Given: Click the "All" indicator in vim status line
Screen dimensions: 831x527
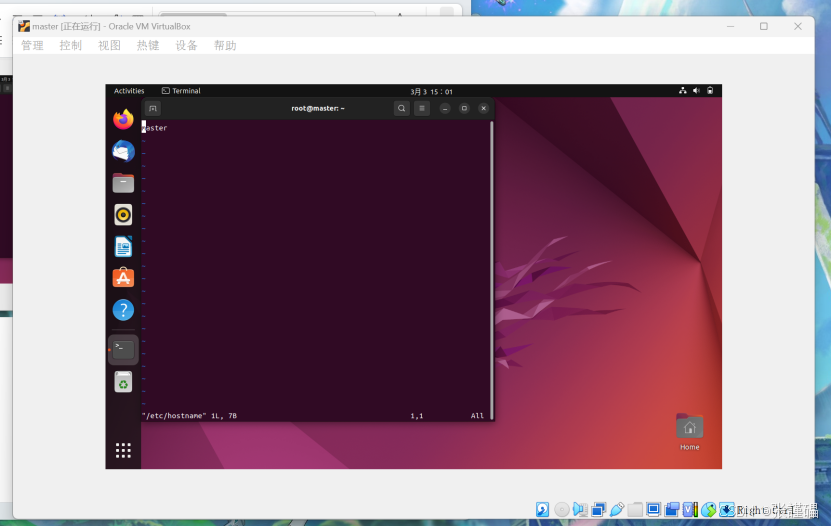Looking at the screenshot, I should click(477, 416).
